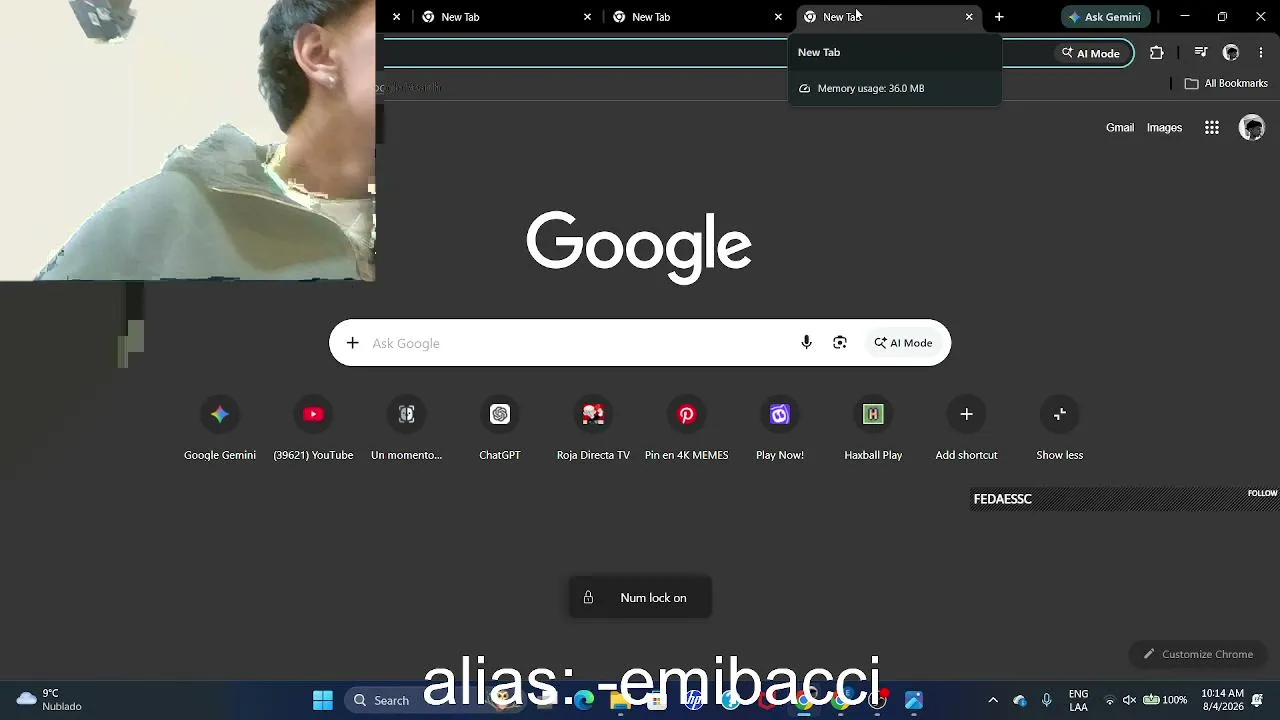
Task: Open the Un momento... shortcut
Action: (406, 428)
